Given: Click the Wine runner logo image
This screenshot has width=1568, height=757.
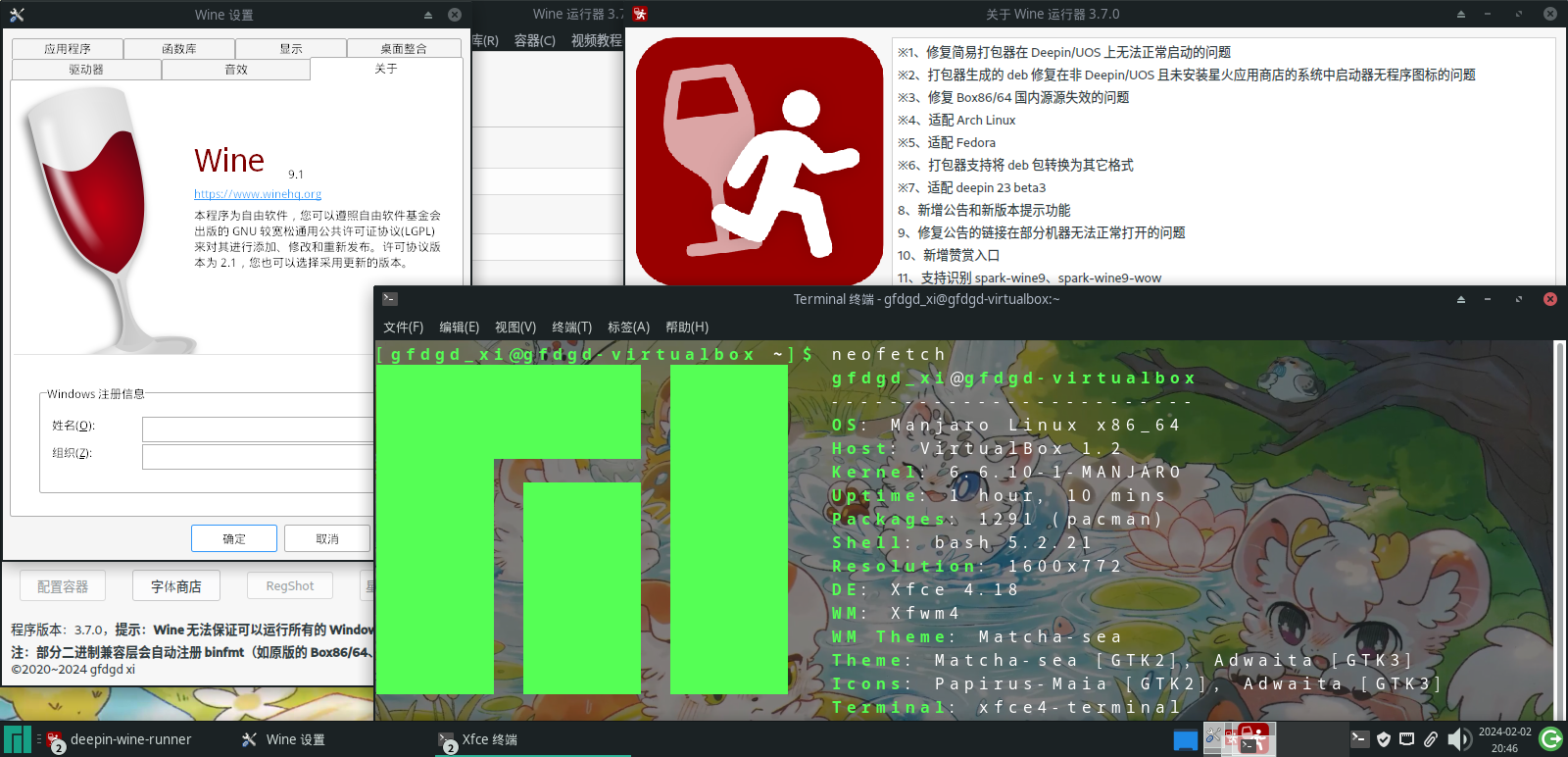Looking at the screenshot, I should (x=759, y=162).
